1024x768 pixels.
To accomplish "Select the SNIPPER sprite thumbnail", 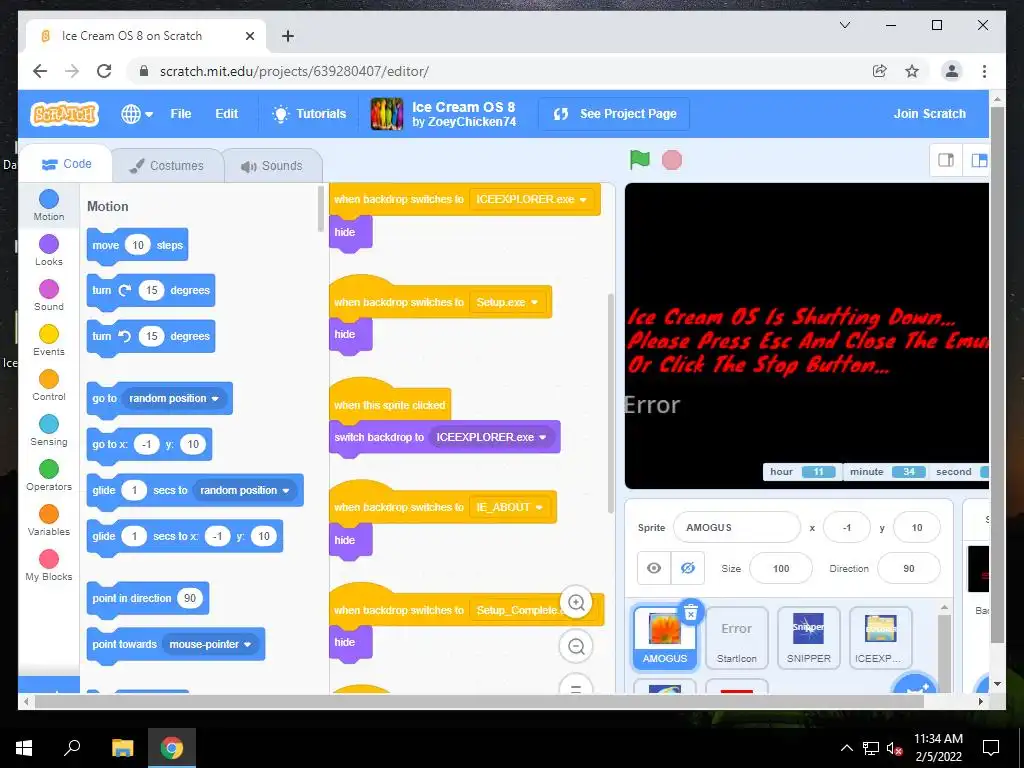I will (x=808, y=637).
